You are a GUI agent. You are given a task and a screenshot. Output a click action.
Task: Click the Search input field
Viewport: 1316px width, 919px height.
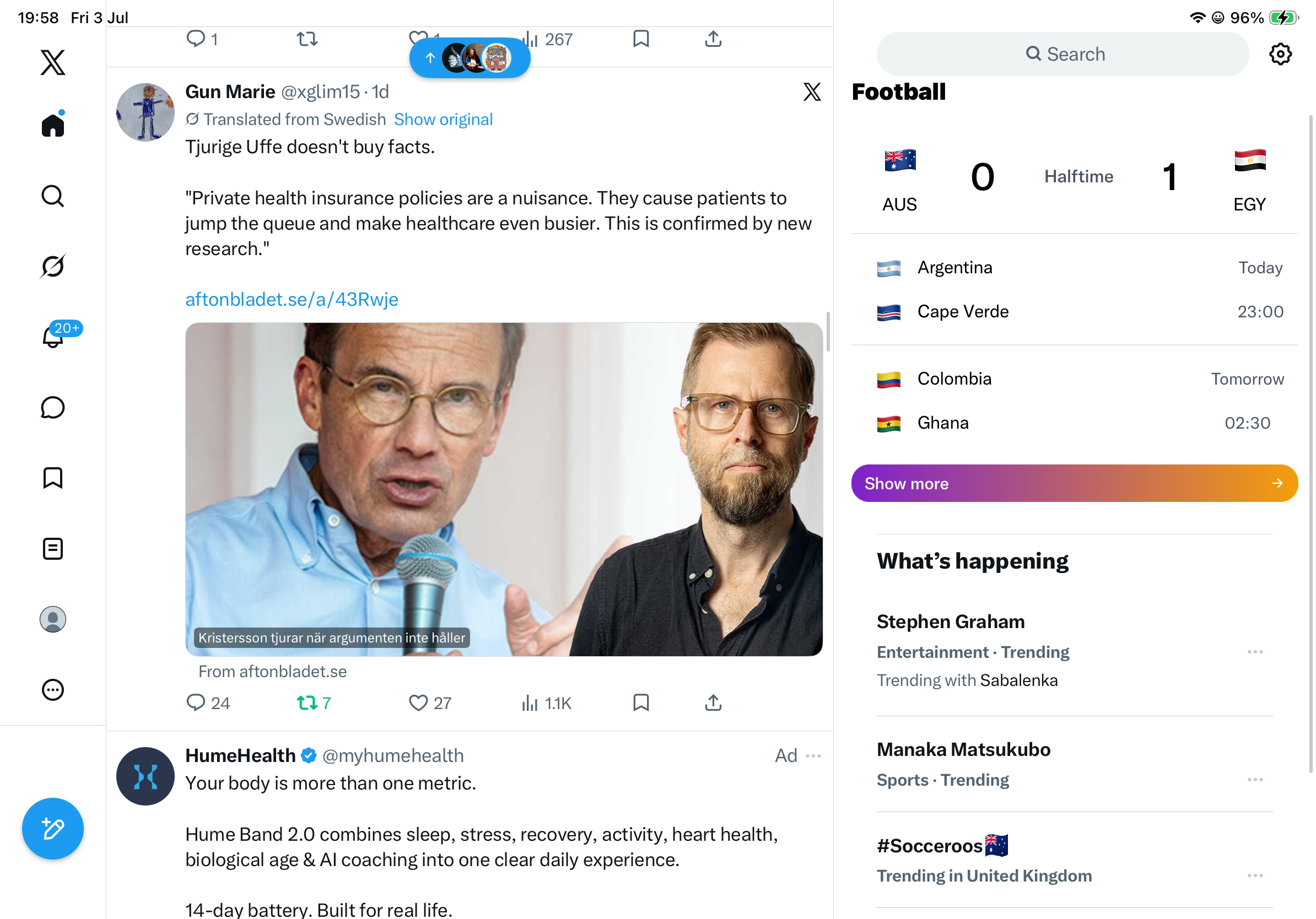[x=1062, y=55]
